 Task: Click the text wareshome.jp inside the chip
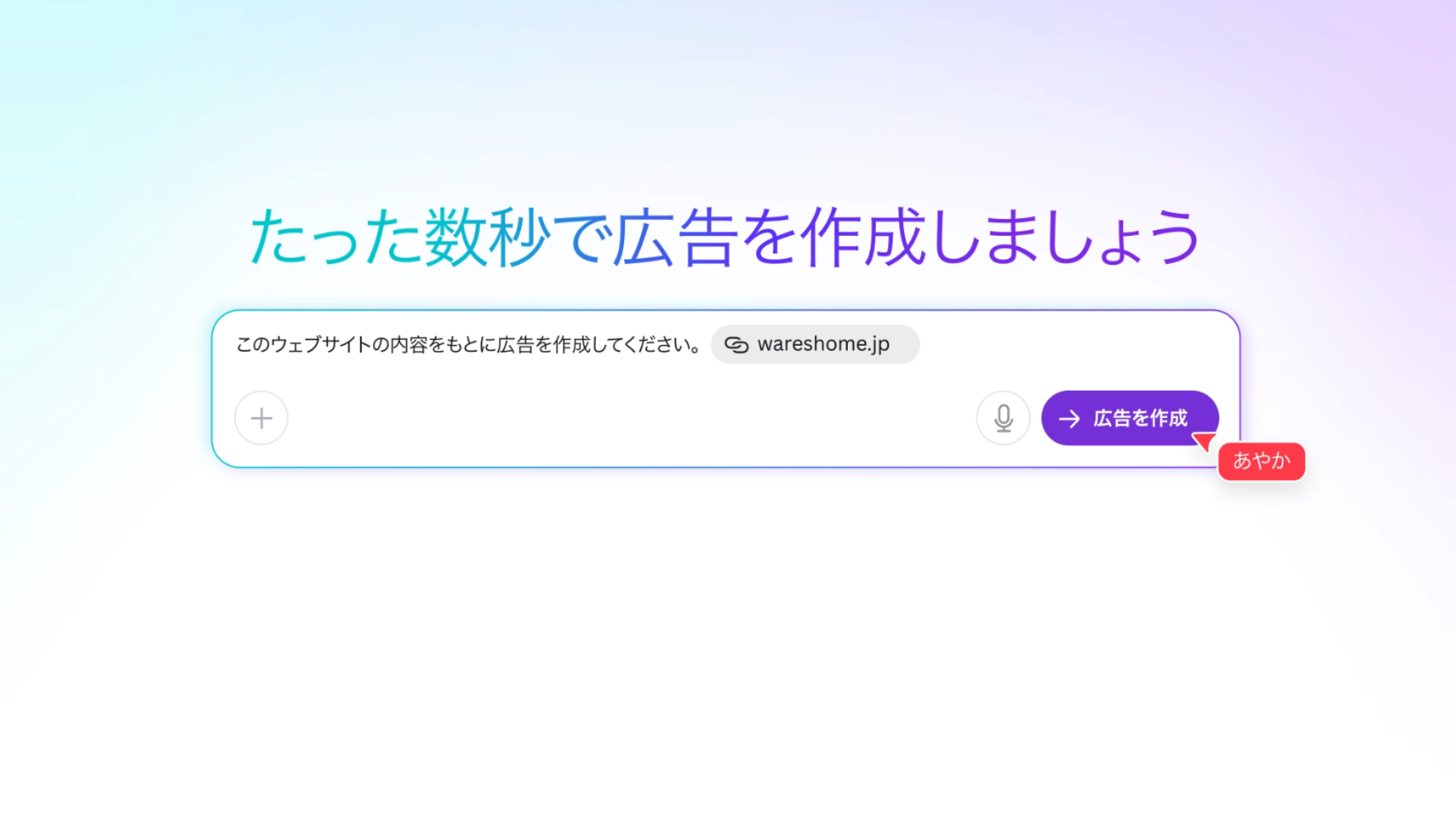tap(824, 344)
